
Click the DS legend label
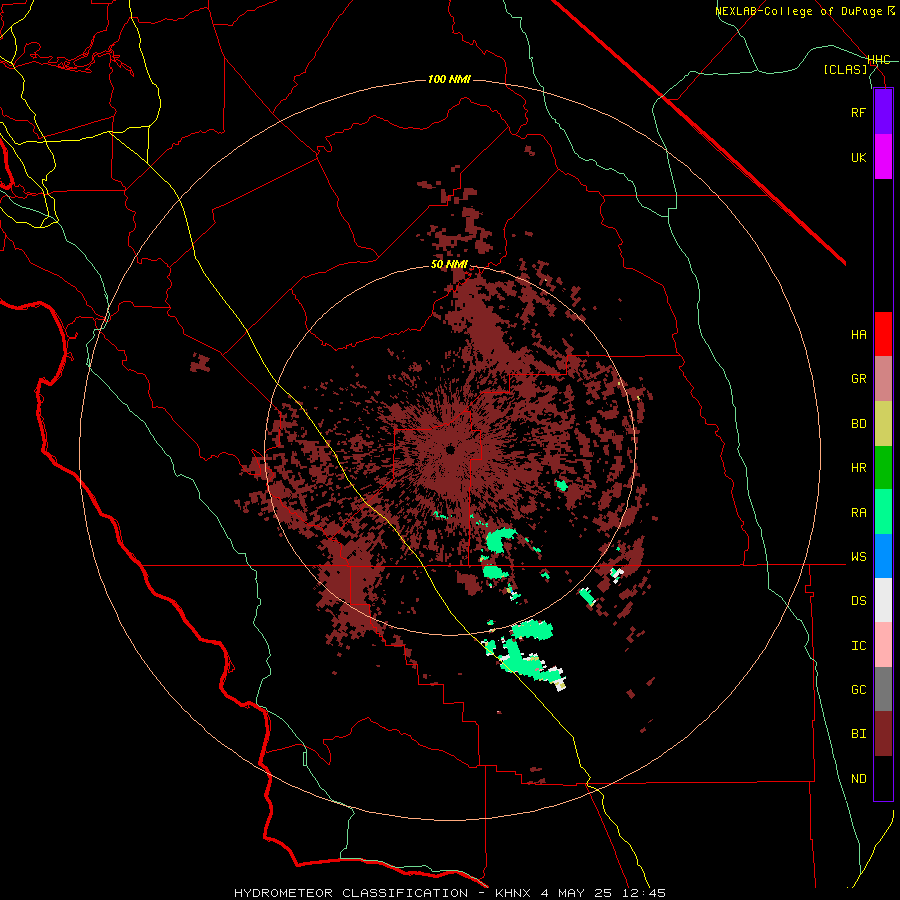[858, 601]
